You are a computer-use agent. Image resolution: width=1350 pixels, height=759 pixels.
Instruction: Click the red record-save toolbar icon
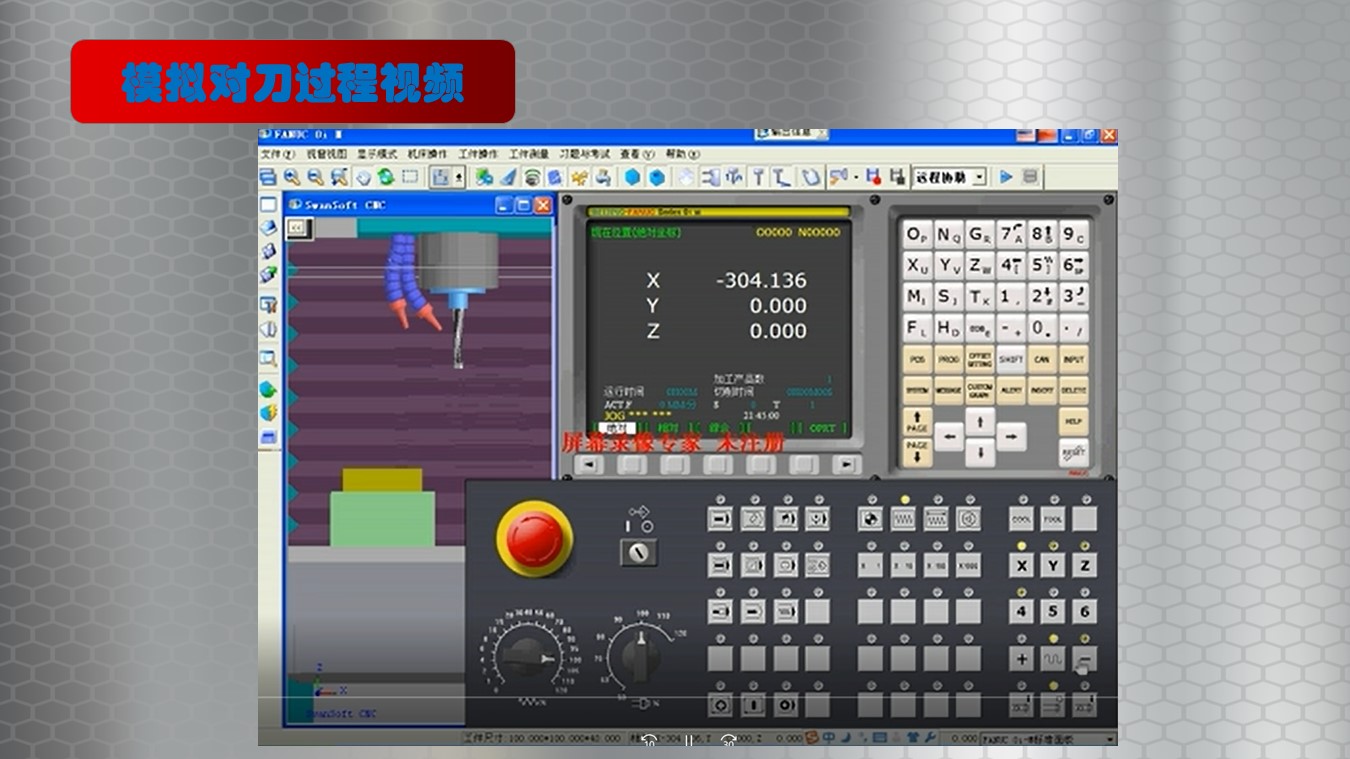[x=873, y=177]
